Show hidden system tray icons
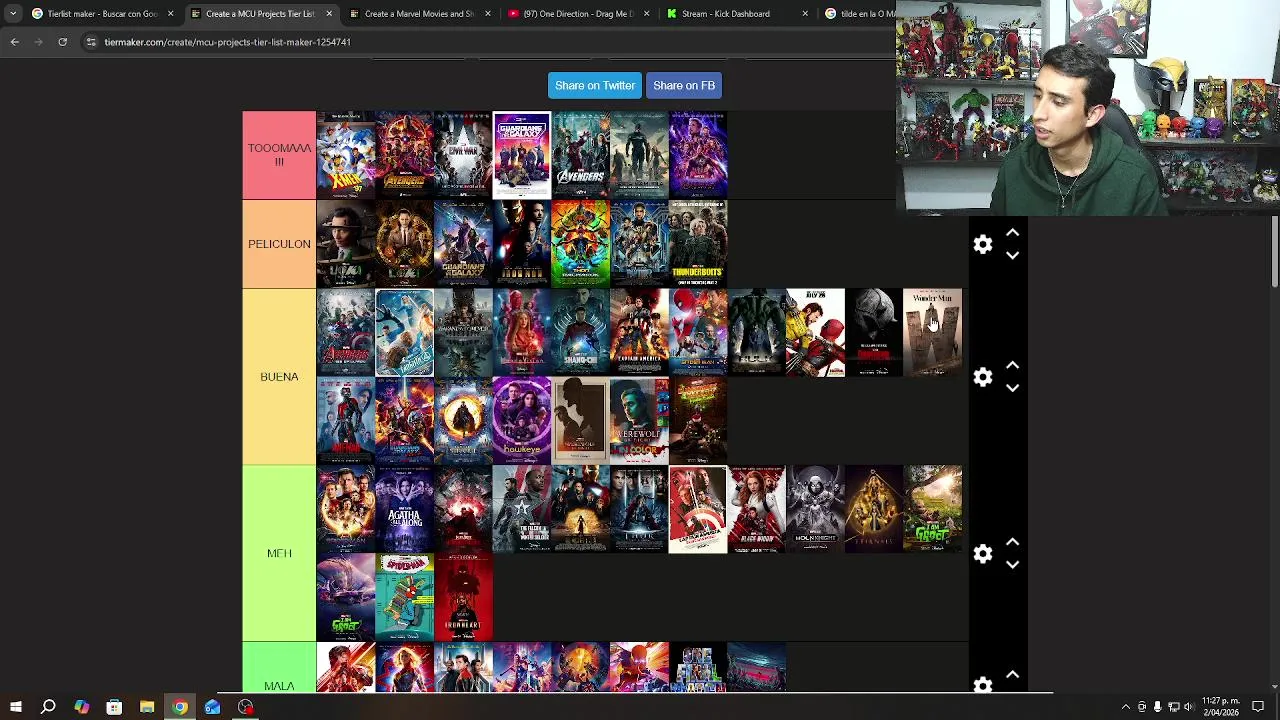 pyautogui.click(x=1125, y=707)
